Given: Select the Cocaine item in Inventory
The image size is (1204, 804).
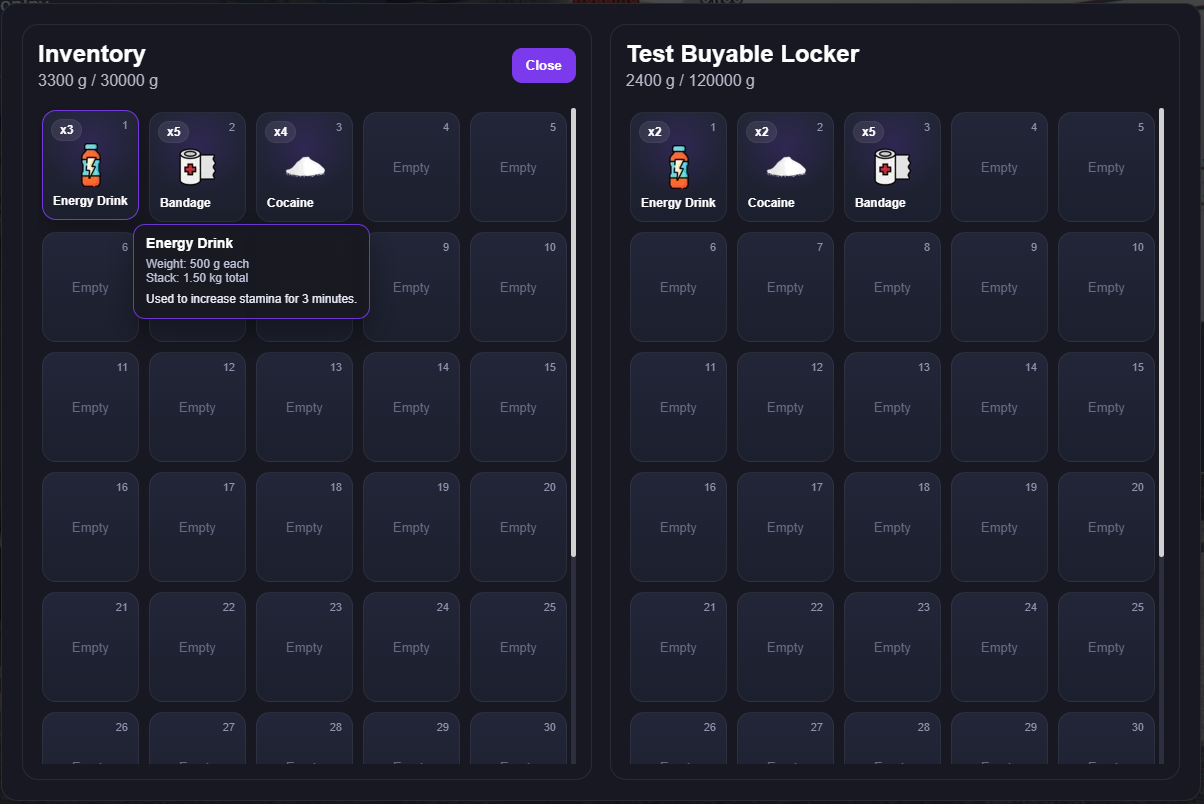Looking at the screenshot, I should [x=304, y=167].
